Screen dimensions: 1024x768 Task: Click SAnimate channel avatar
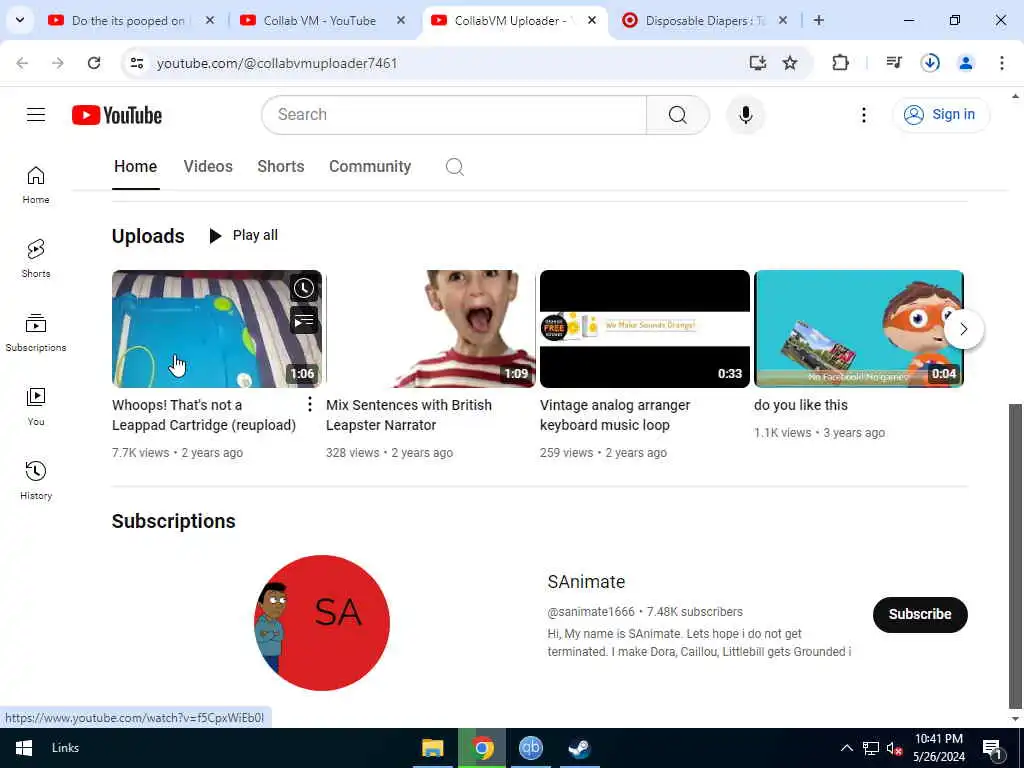coord(321,623)
